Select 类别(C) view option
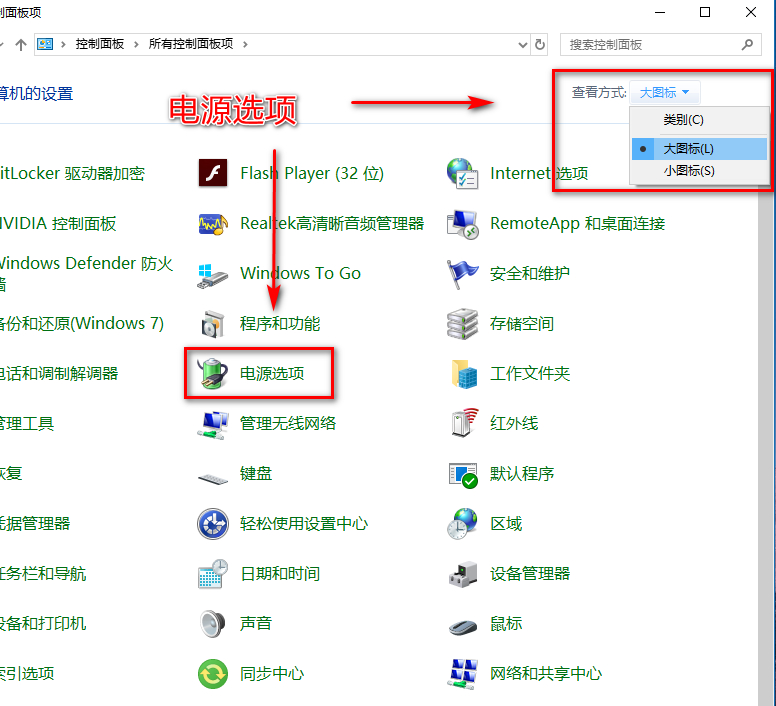 click(x=699, y=120)
